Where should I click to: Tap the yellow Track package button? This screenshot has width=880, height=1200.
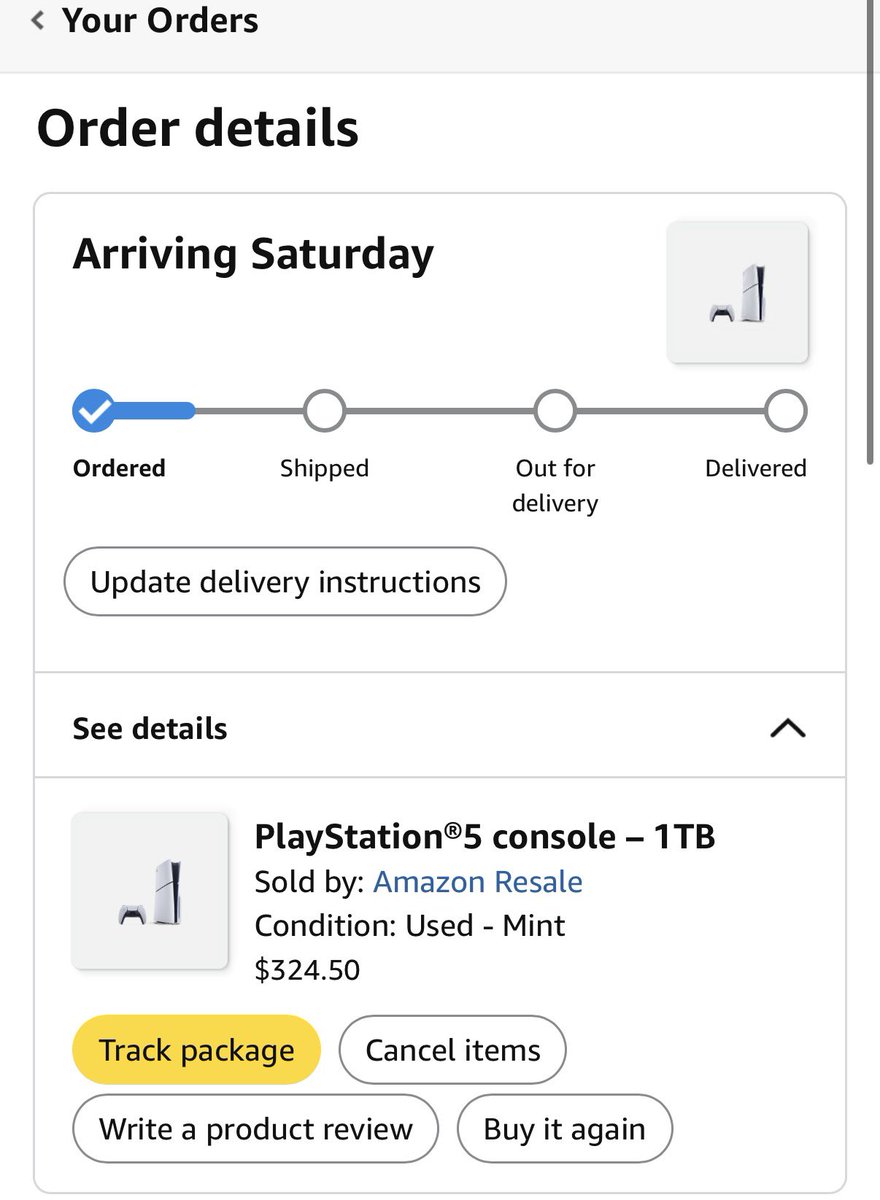(x=196, y=1050)
